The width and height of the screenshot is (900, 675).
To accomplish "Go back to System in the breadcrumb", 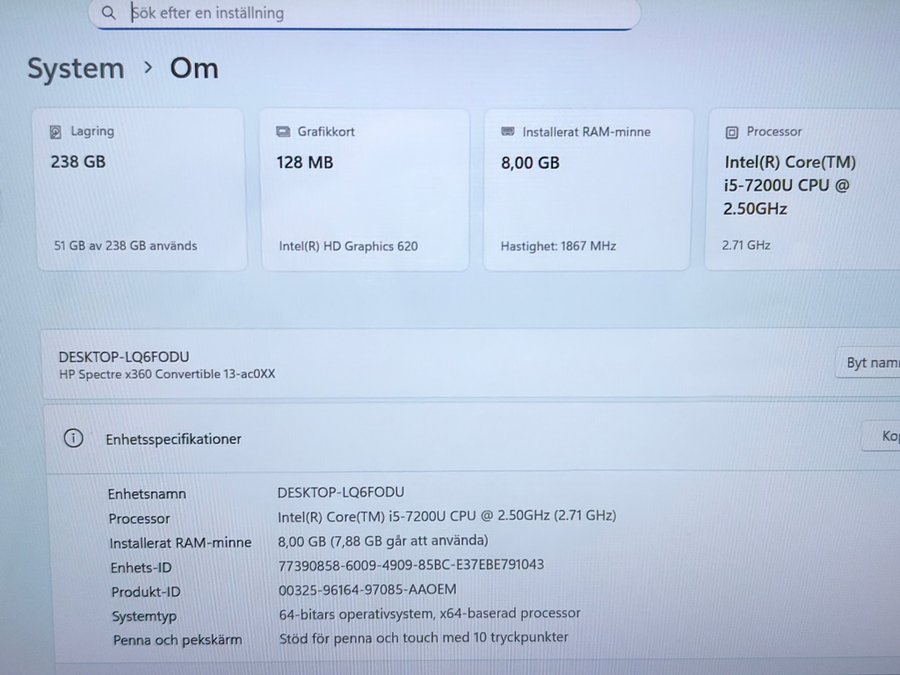I will (x=76, y=69).
